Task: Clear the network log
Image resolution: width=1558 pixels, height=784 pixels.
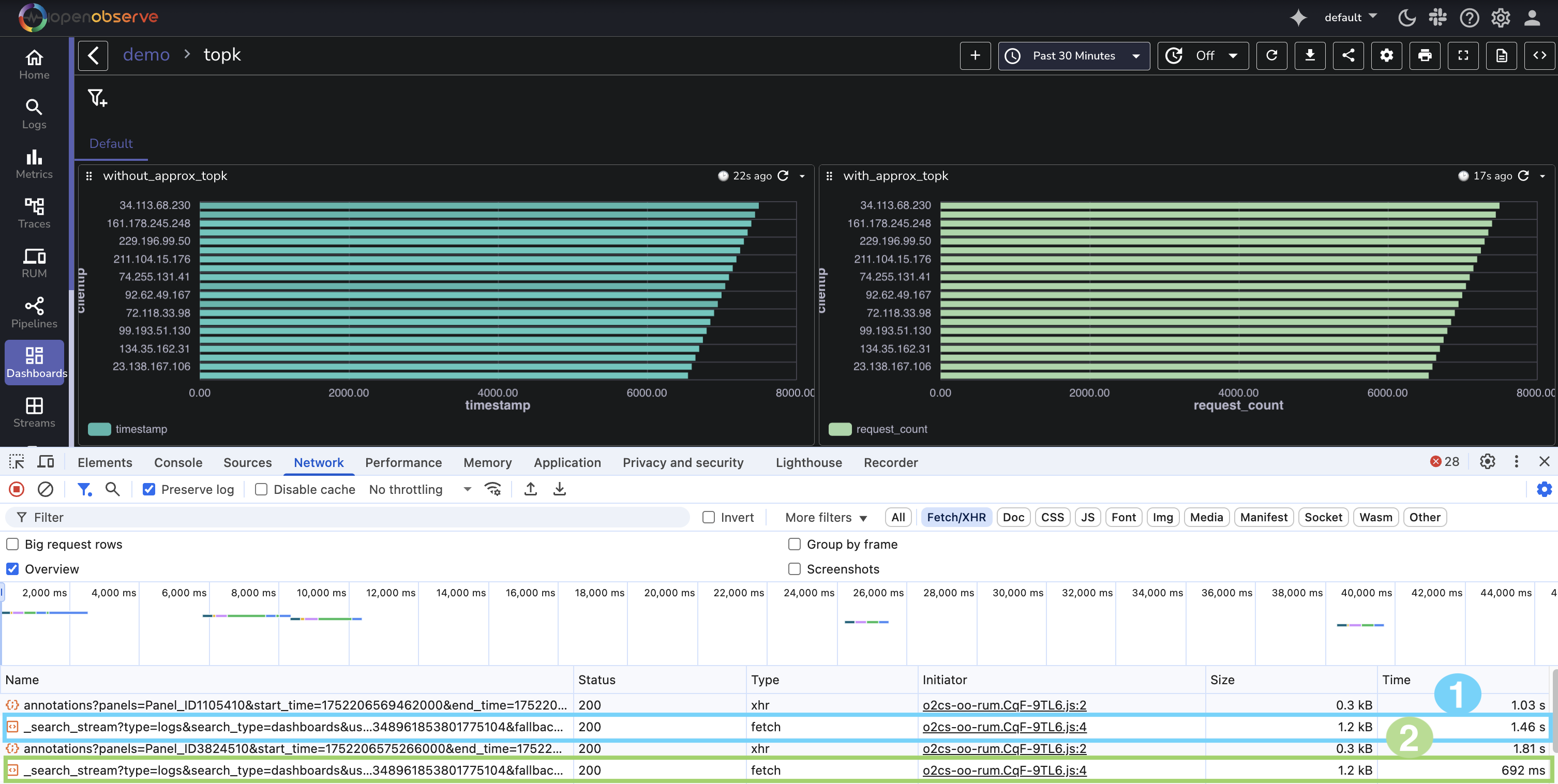Action: click(x=46, y=489)
